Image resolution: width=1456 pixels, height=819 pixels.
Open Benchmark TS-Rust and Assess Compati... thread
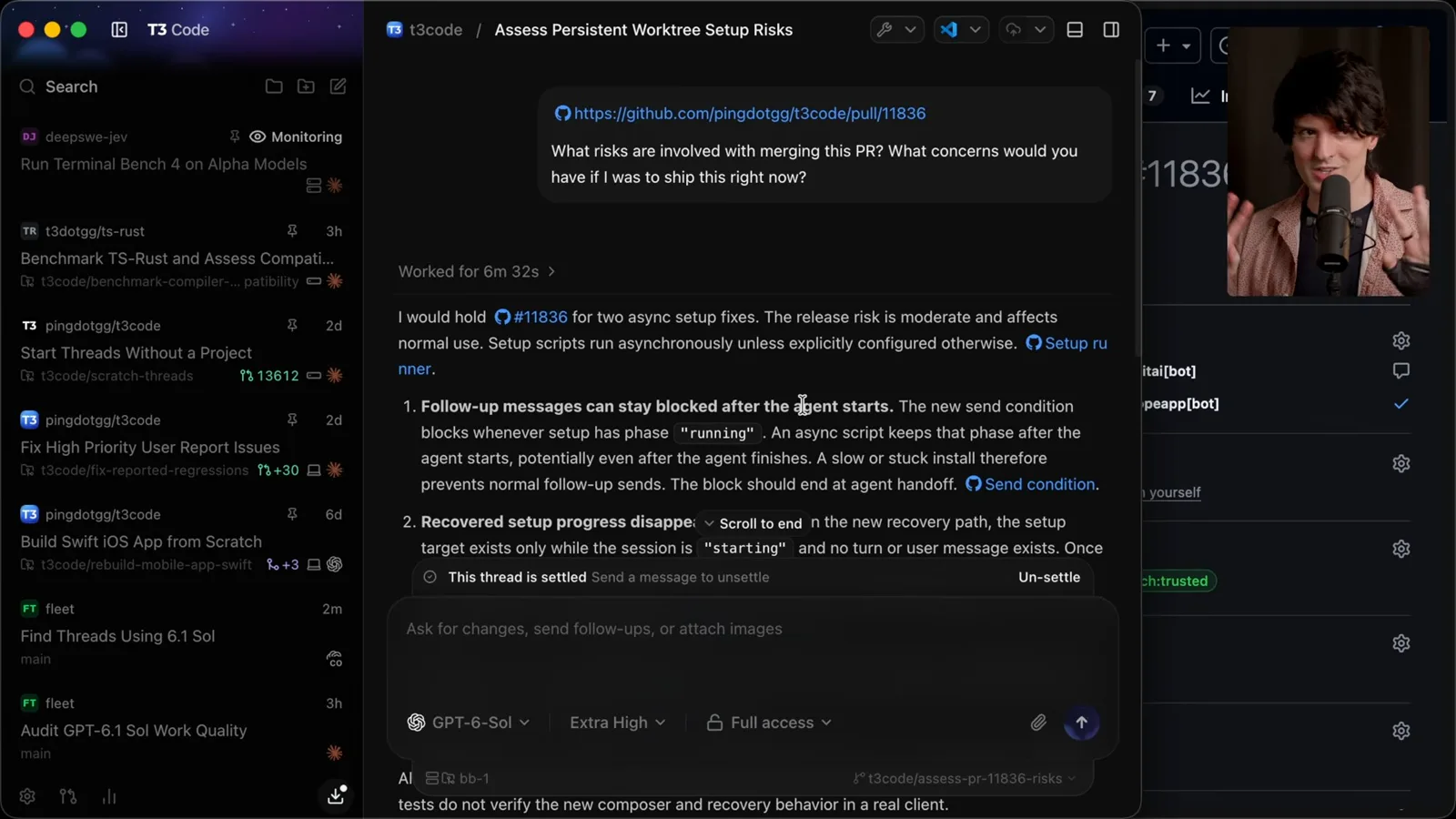click(x=177, y=258)
